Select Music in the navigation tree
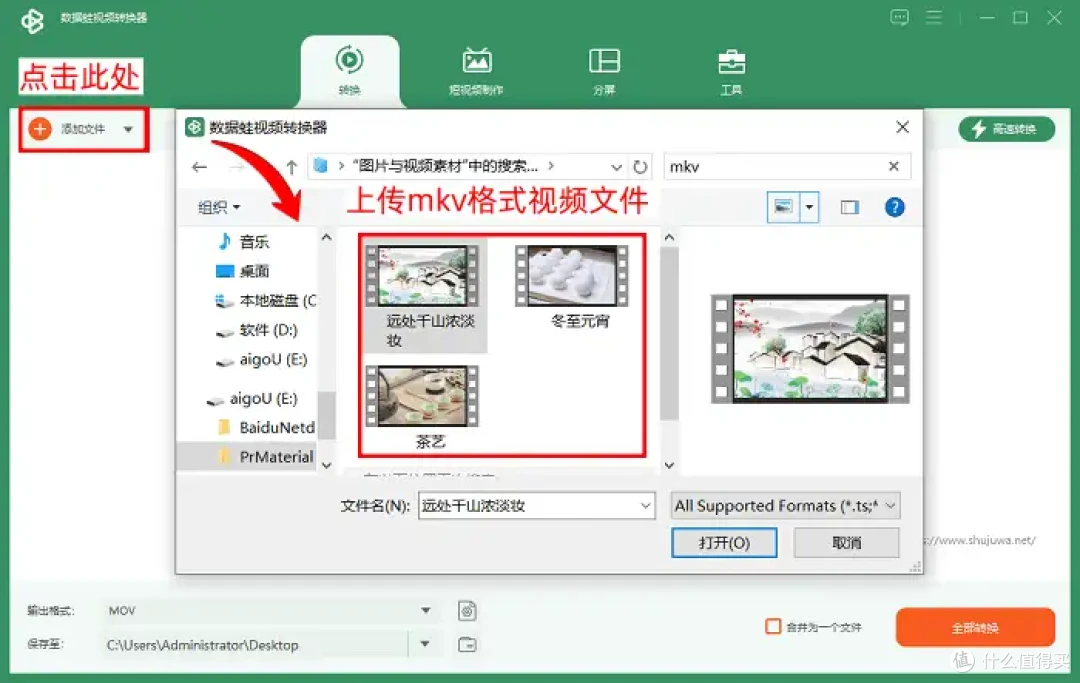Image resolution: width=1080 pixels, height=683 pixels. (245, 242)
